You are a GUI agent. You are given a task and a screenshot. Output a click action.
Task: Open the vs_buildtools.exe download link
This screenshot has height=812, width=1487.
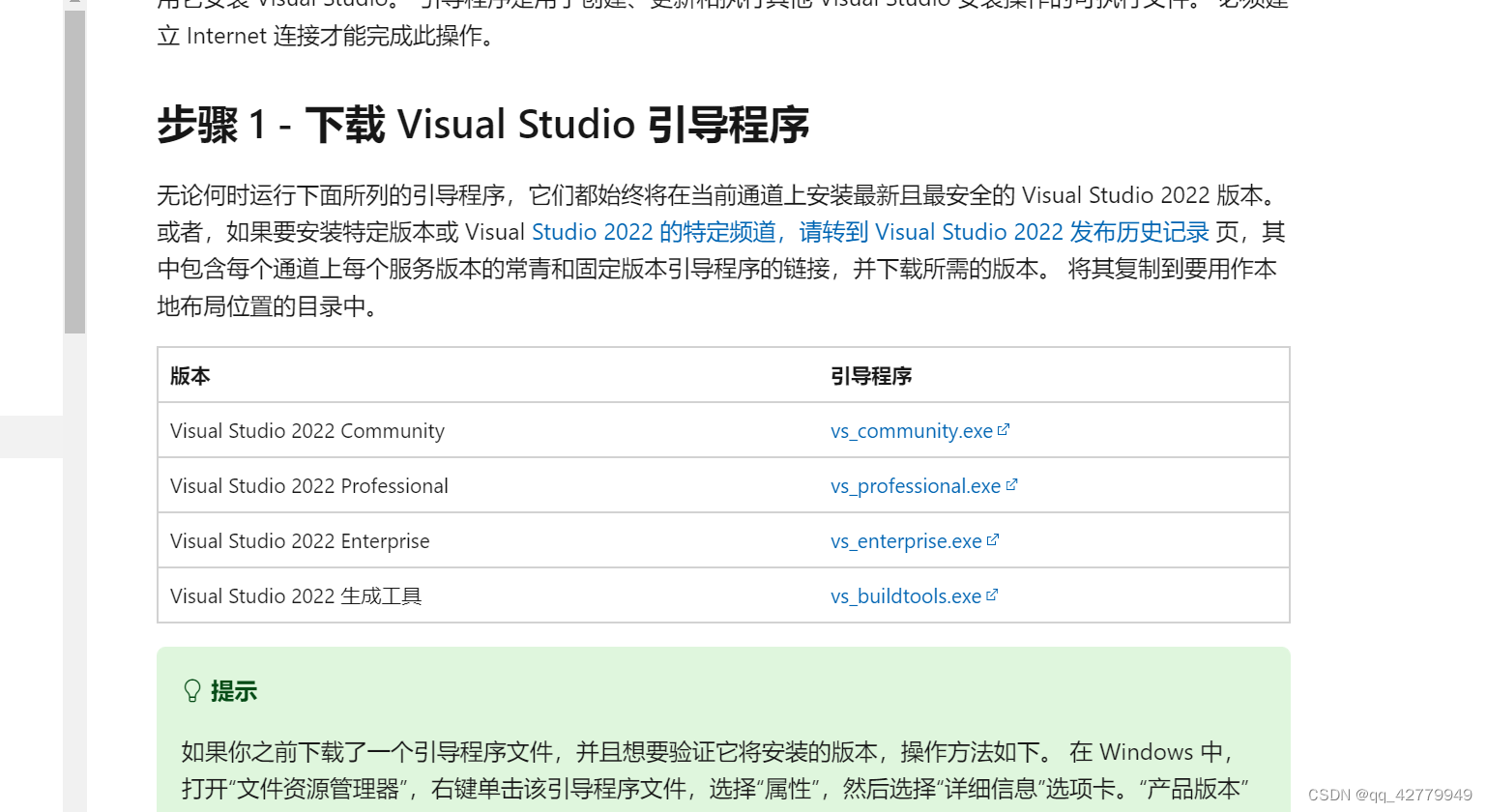906,596
